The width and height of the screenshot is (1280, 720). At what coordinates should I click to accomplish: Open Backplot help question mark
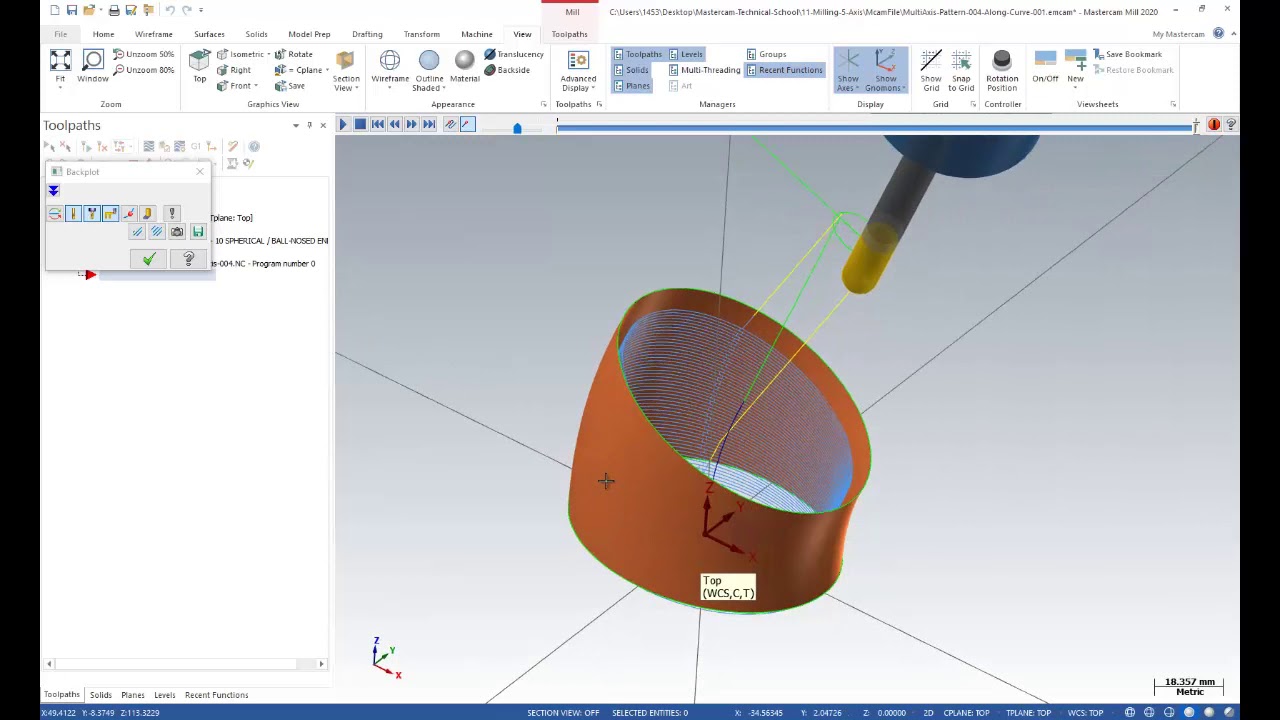[188, 259]
